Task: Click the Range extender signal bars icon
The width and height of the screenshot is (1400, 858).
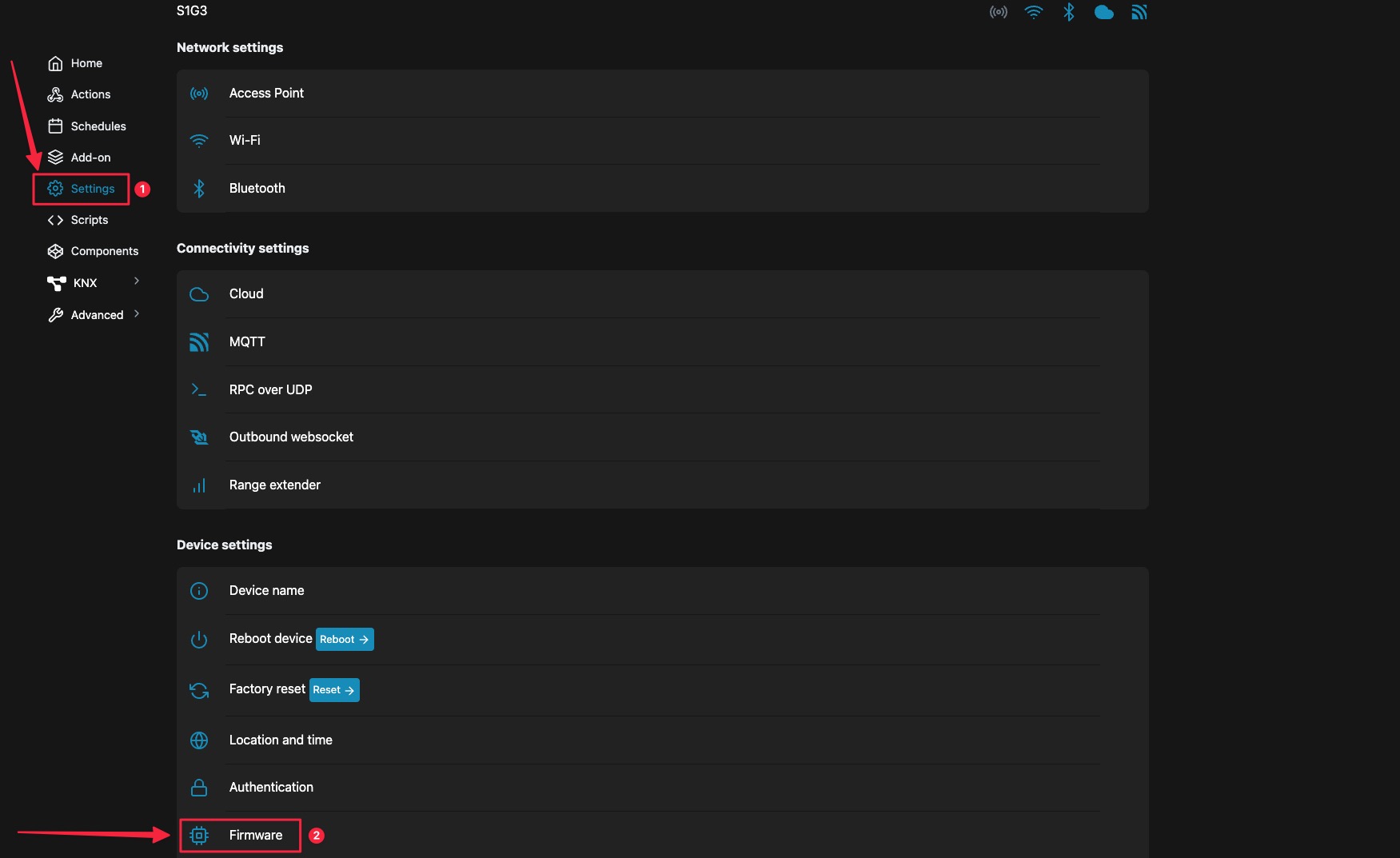Action: pyautogui.click(x=199, y=485)
